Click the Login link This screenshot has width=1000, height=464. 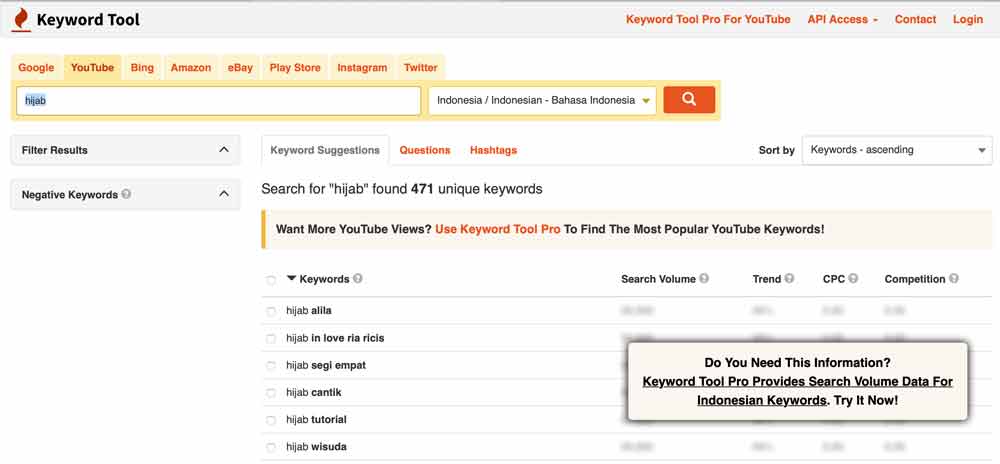coord(967,20)
